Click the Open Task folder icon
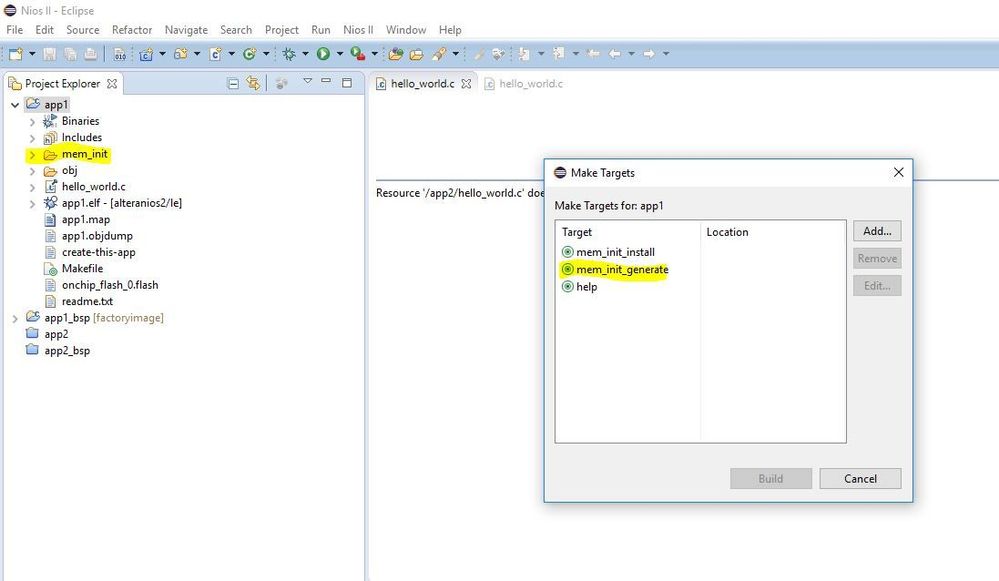 (417, 54)
